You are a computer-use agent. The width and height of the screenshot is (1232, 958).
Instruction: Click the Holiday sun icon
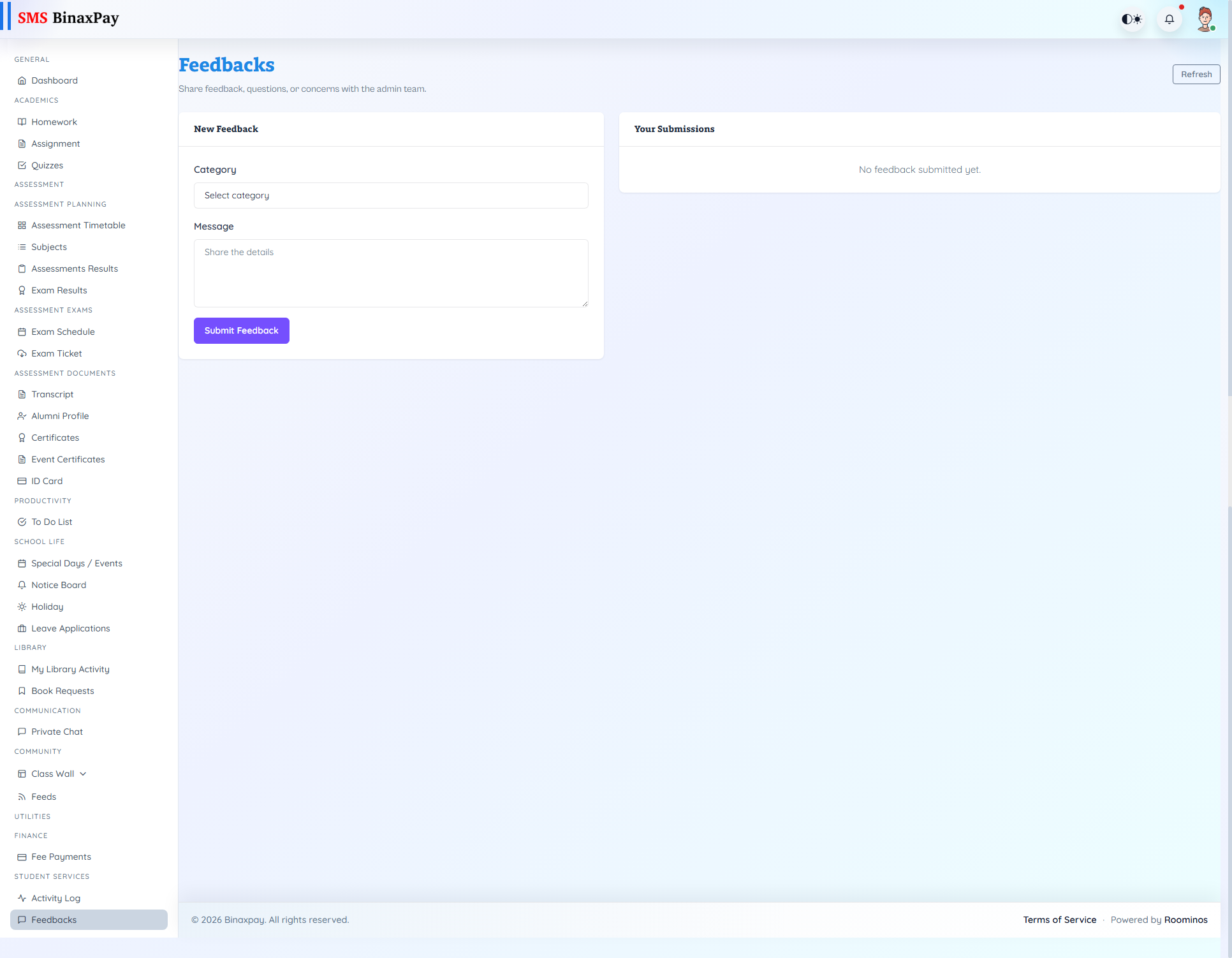(22, 607)
